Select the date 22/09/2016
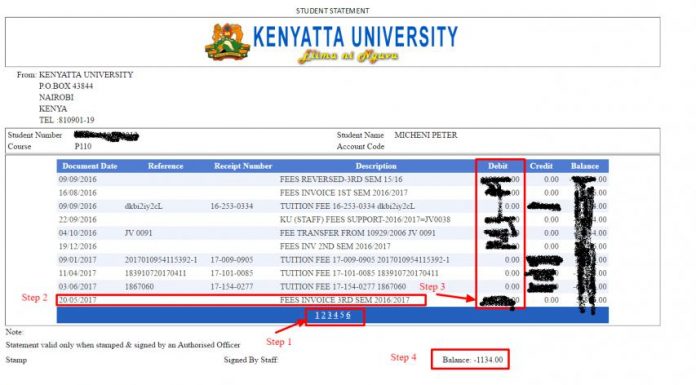696x385 pixels. [x=78, y=219]
